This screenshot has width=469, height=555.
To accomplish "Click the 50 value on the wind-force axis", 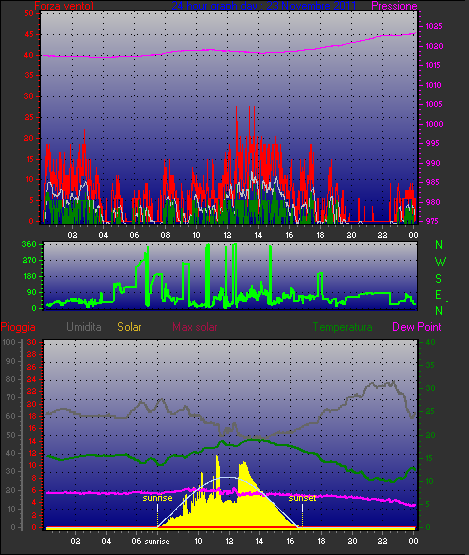I will [29, 13].
